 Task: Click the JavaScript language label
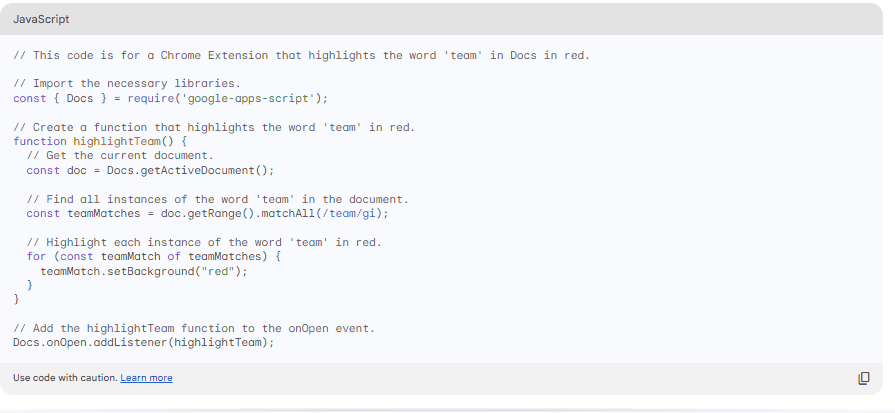click(41, 20)
